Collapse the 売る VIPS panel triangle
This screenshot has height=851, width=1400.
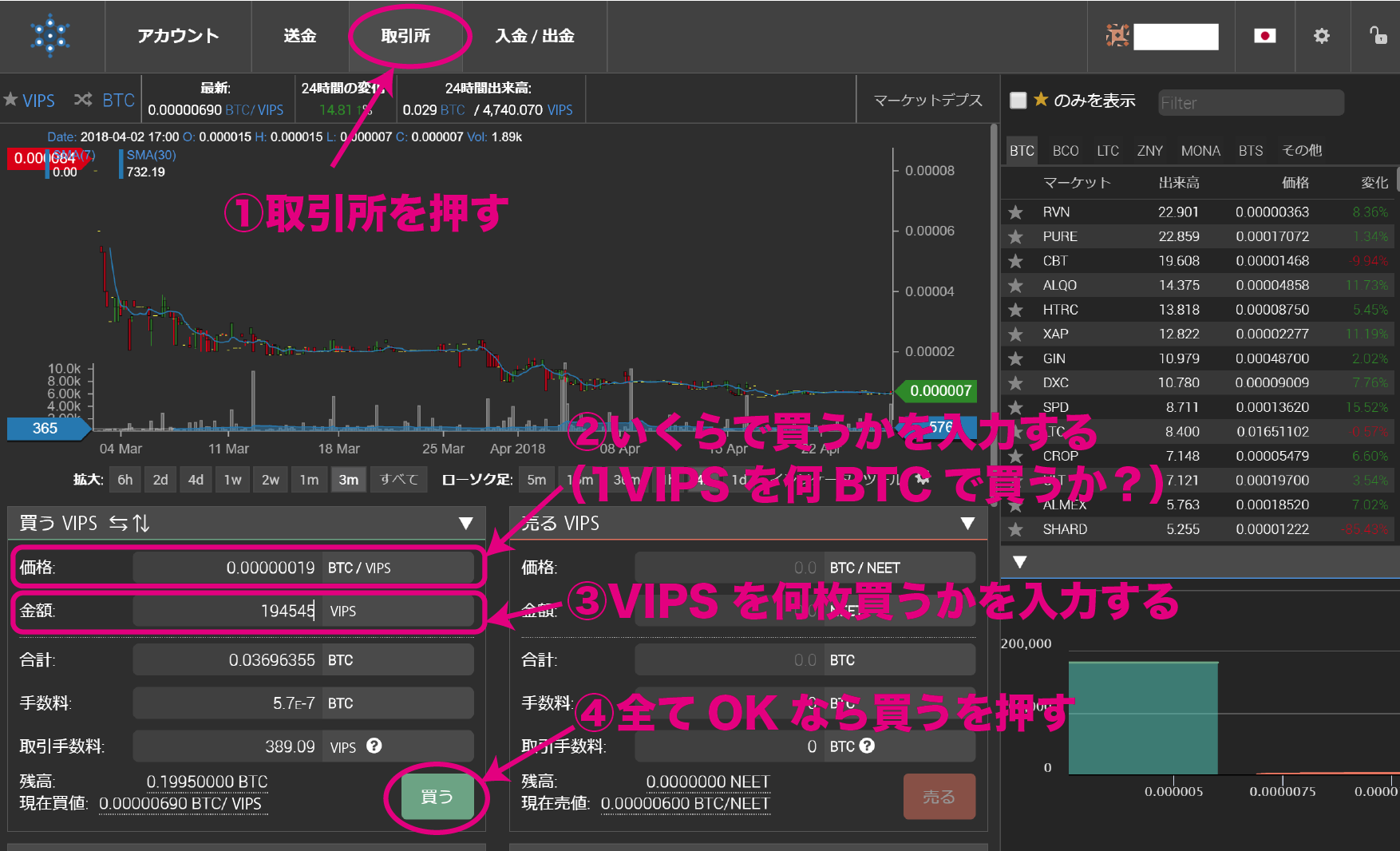click(x=967, y=524)
